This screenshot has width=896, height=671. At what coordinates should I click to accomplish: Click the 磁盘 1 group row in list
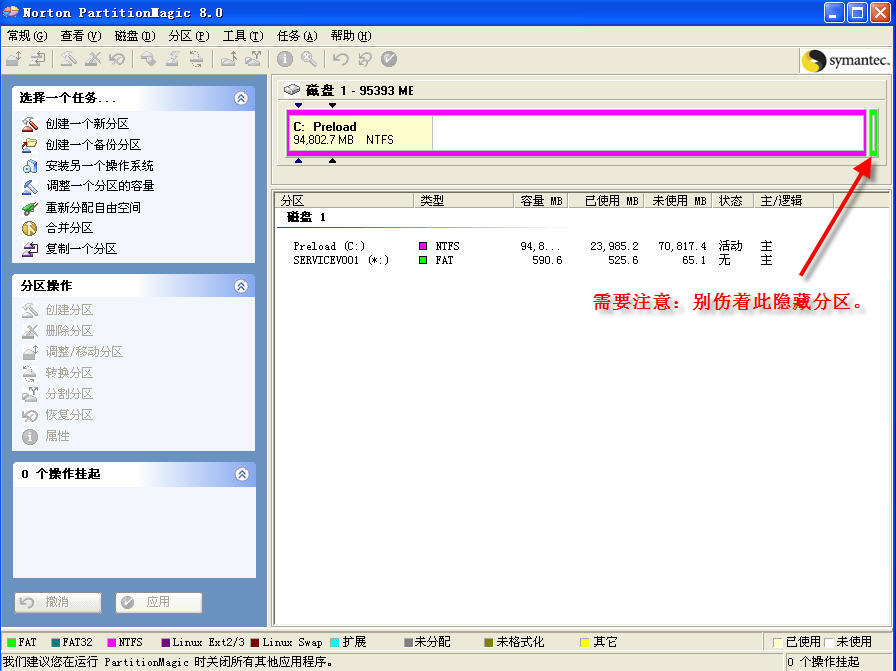306,218
